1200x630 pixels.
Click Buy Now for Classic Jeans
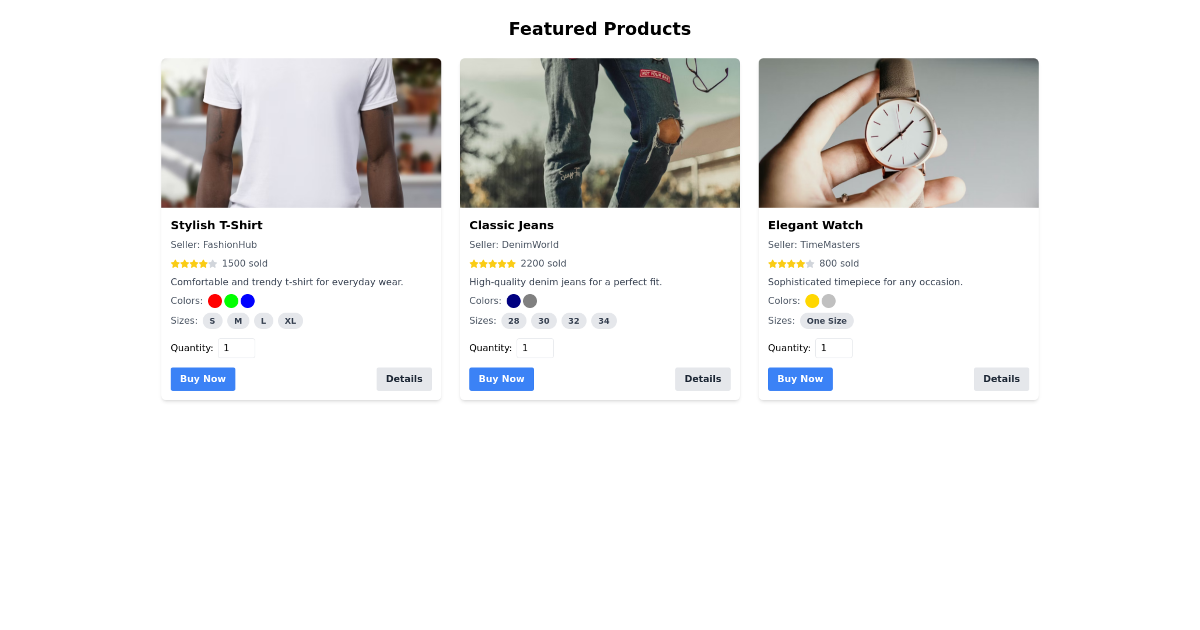(501, 378)
